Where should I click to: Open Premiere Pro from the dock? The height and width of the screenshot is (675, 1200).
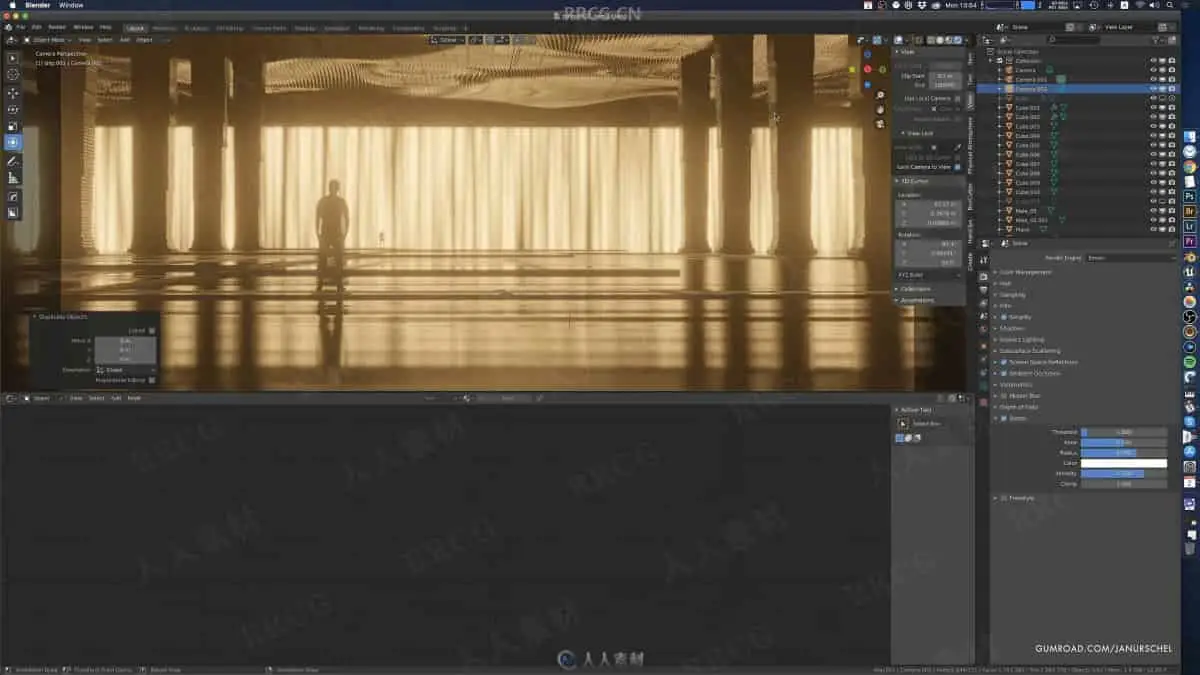1190,242
